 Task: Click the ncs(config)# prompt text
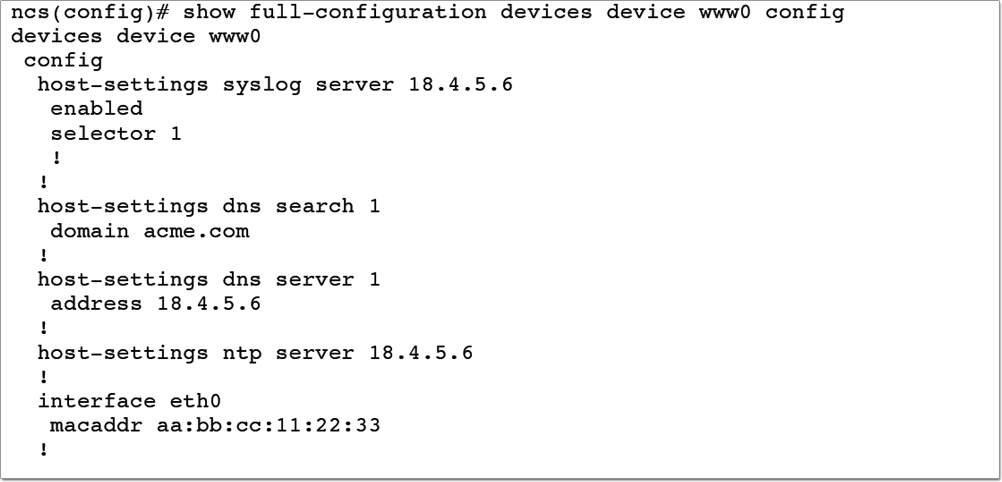point(90,12)
